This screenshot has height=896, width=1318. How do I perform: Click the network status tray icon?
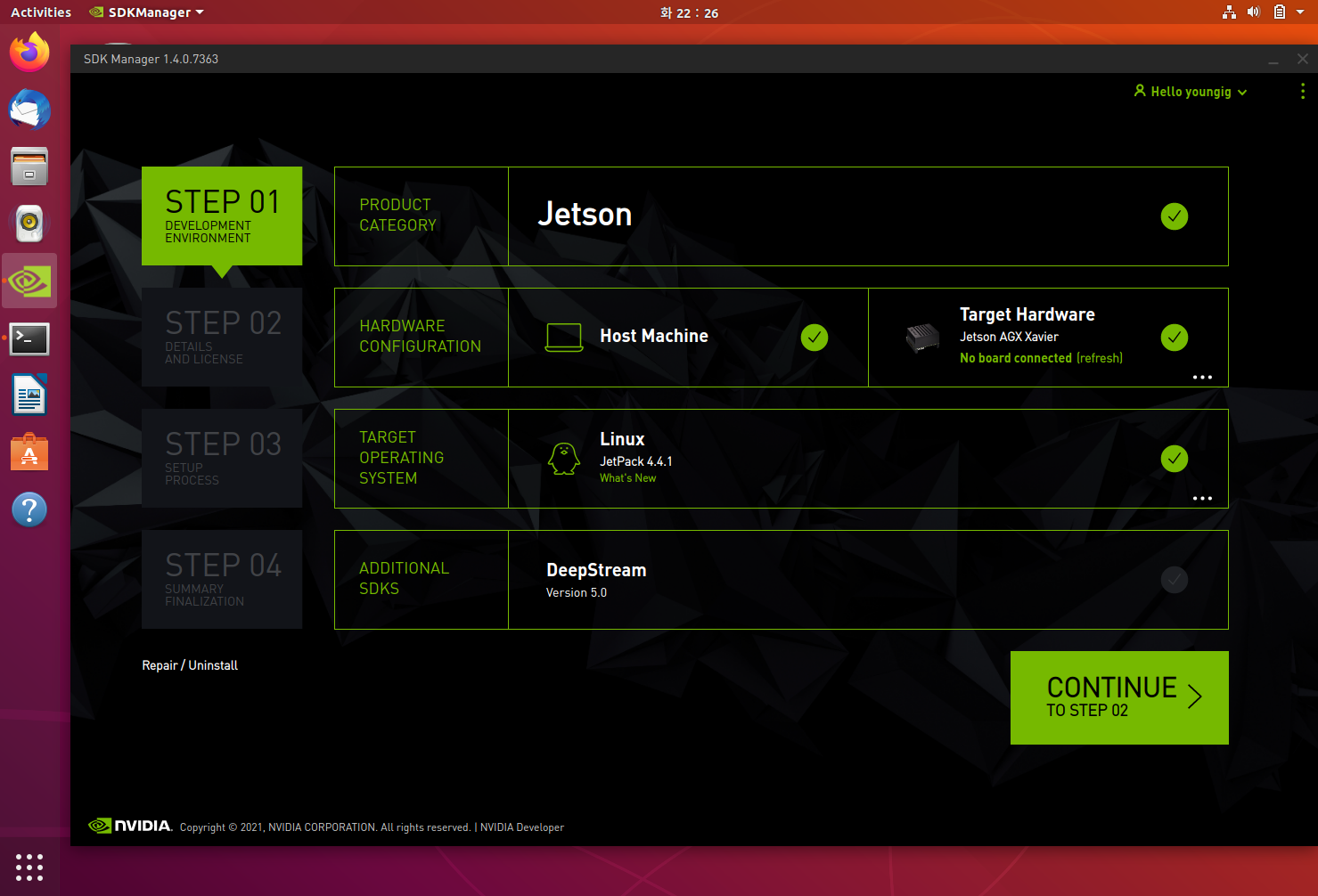click(x=1229, y=12)
